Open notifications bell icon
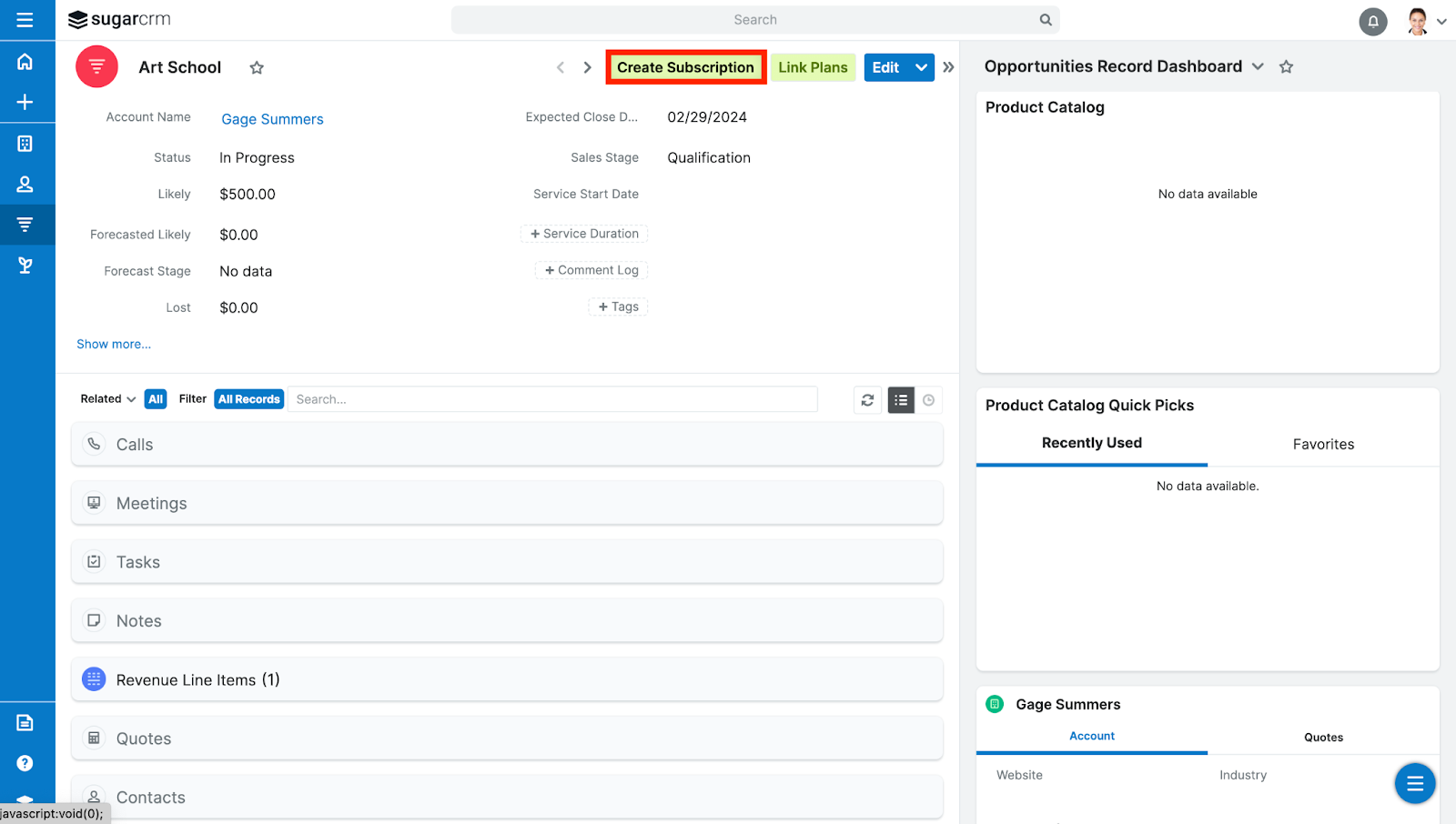 pos(1373,21)
